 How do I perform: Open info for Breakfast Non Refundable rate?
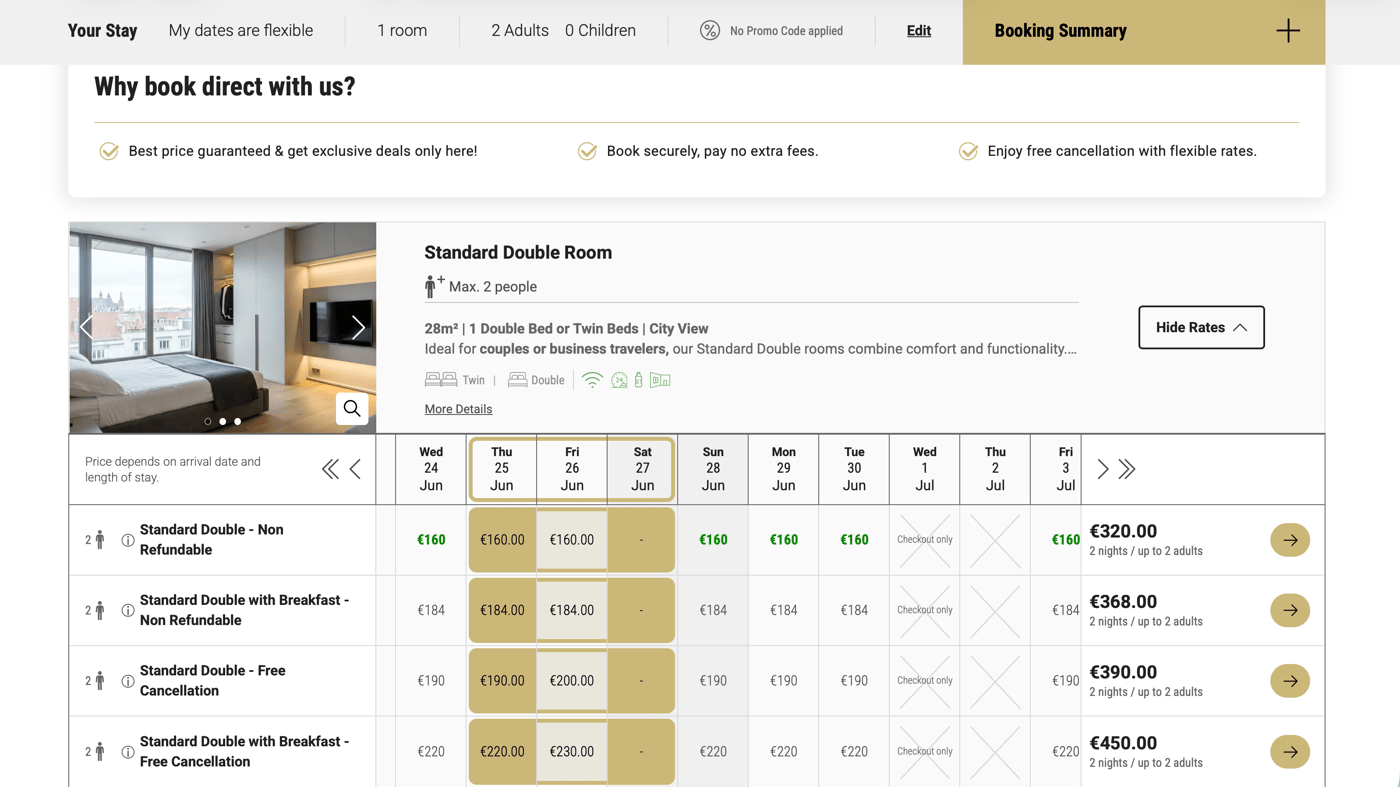128,610
